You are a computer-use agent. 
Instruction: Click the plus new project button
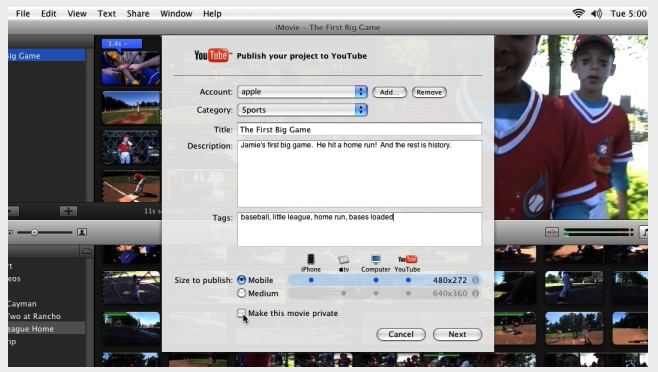[x=68, y=211]
